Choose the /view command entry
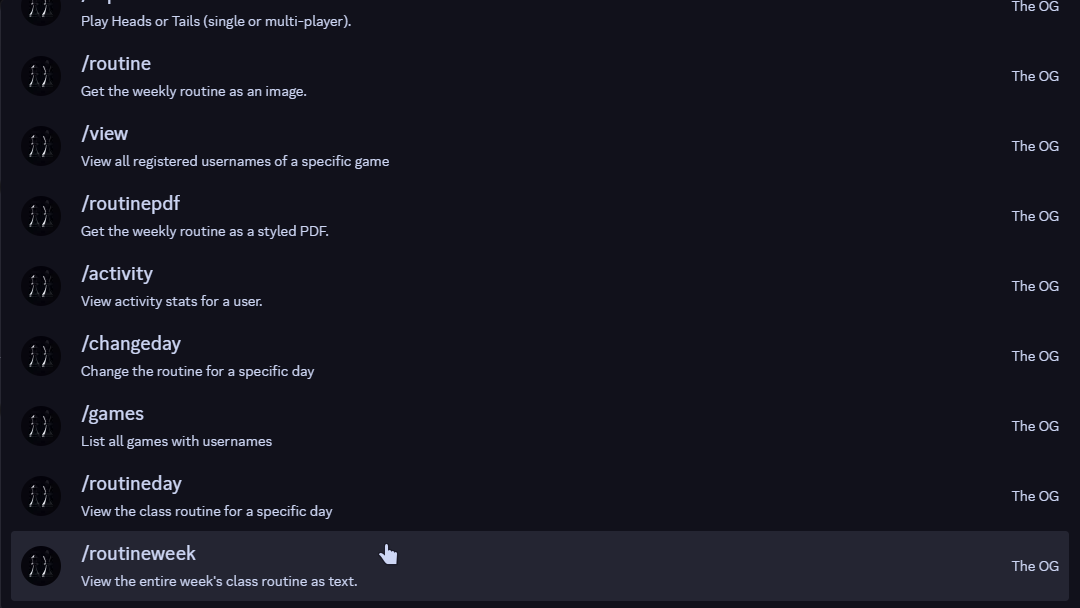This screenshot has width=1080, height=608. [x=104, y=133]
